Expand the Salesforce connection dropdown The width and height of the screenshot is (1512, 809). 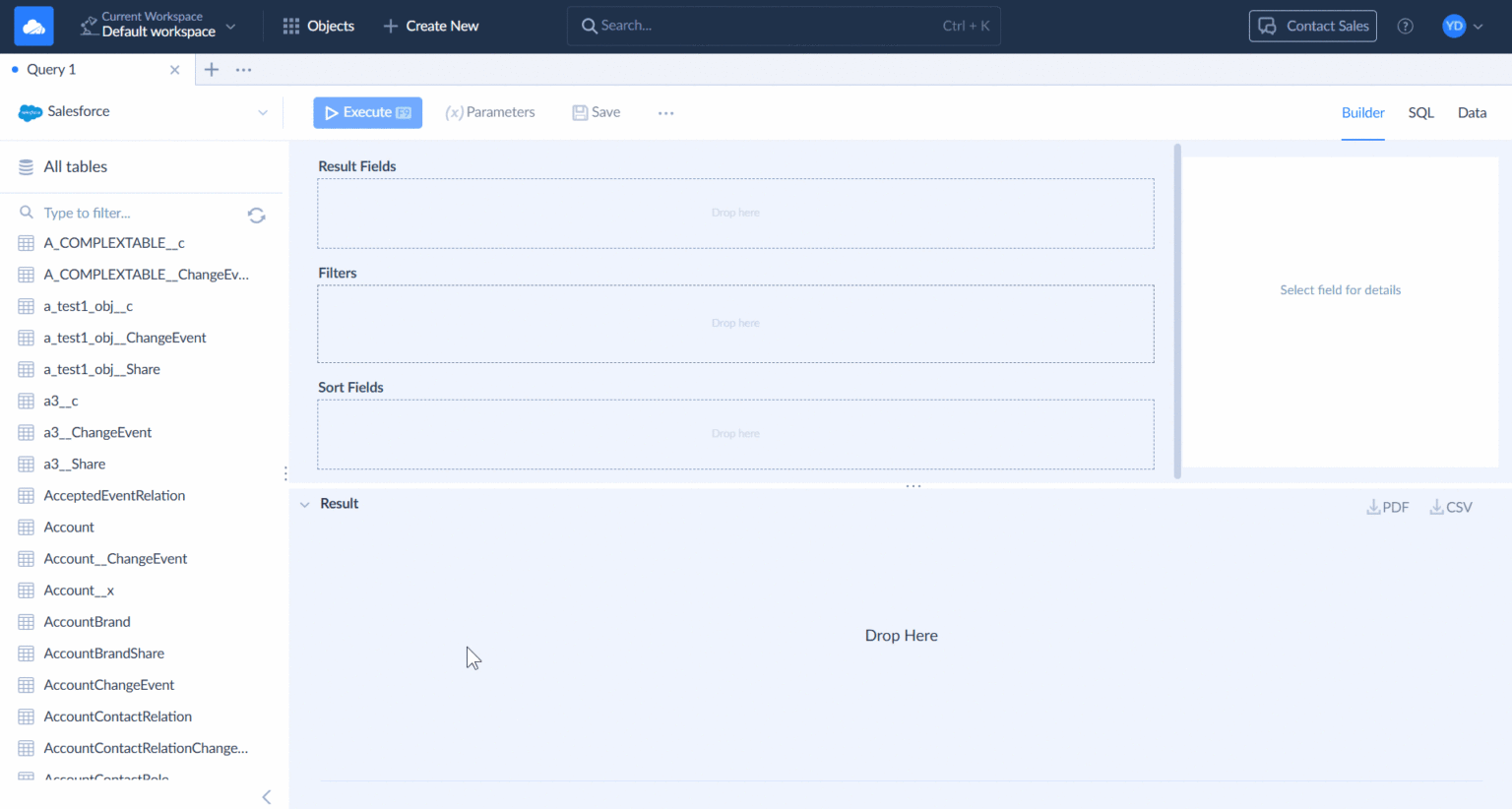point(263,112)
